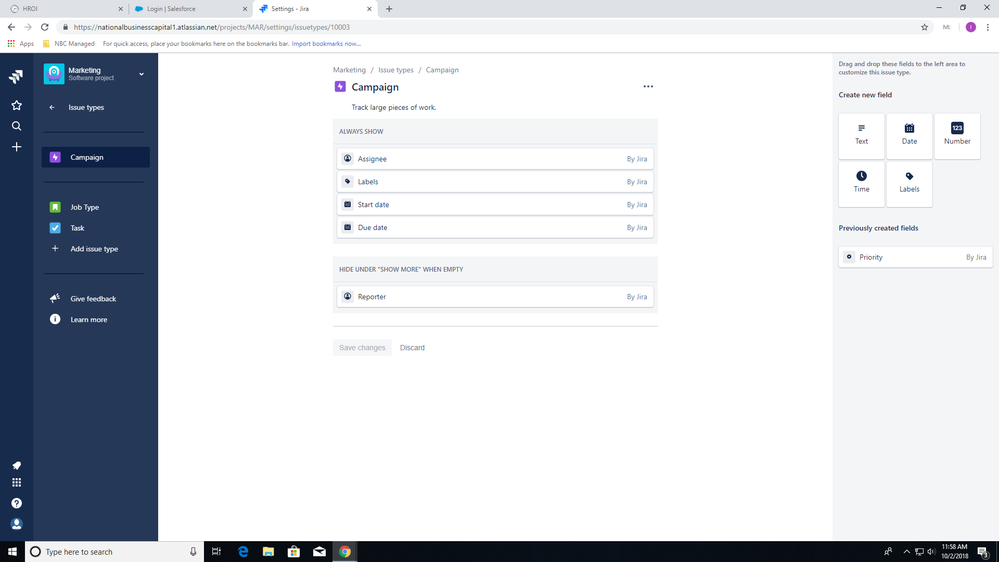Select the Reporter field row
Screen dimensions: 999x562
point(495,297)
